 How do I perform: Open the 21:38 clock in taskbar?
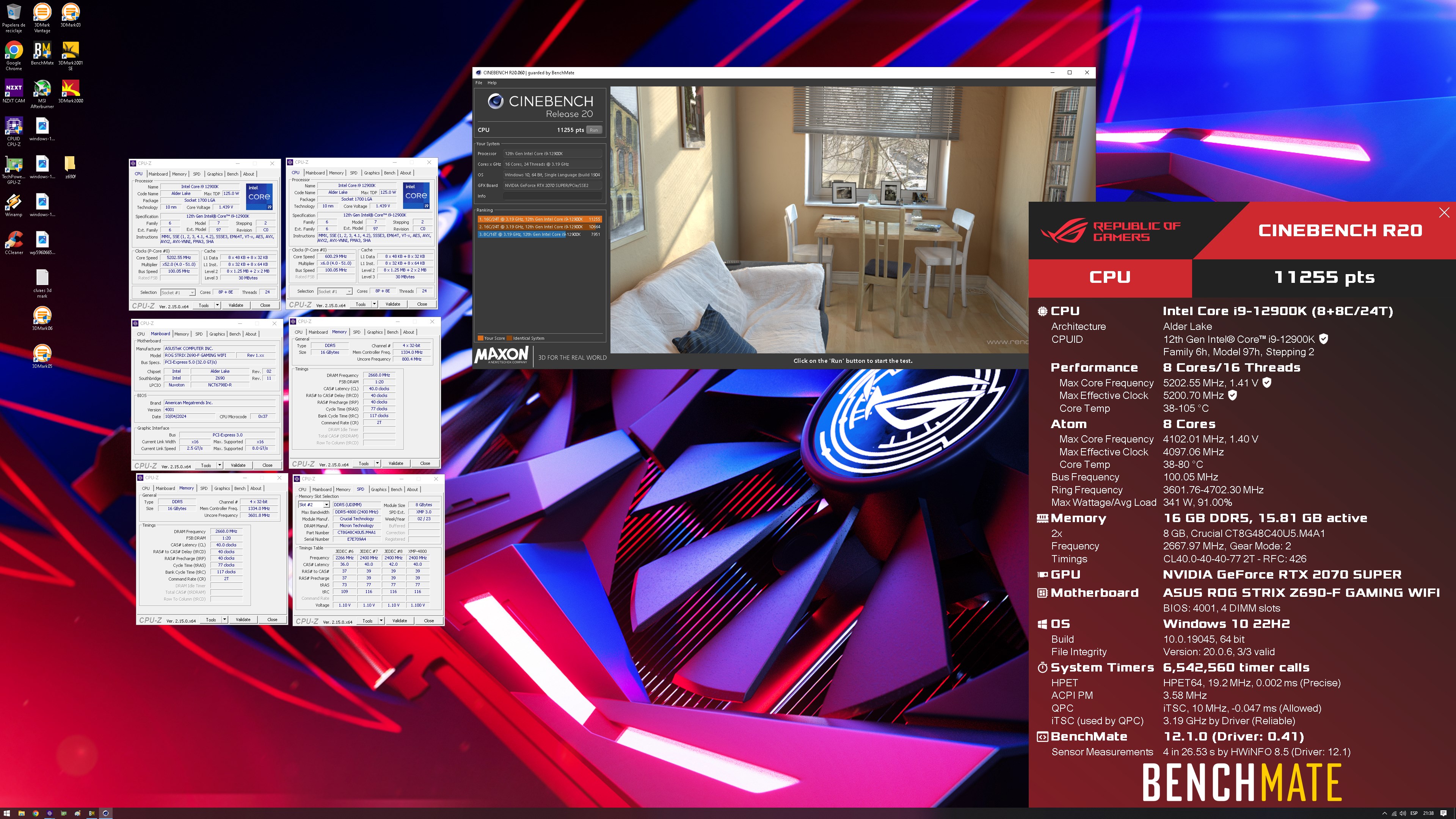[1428, 813]
